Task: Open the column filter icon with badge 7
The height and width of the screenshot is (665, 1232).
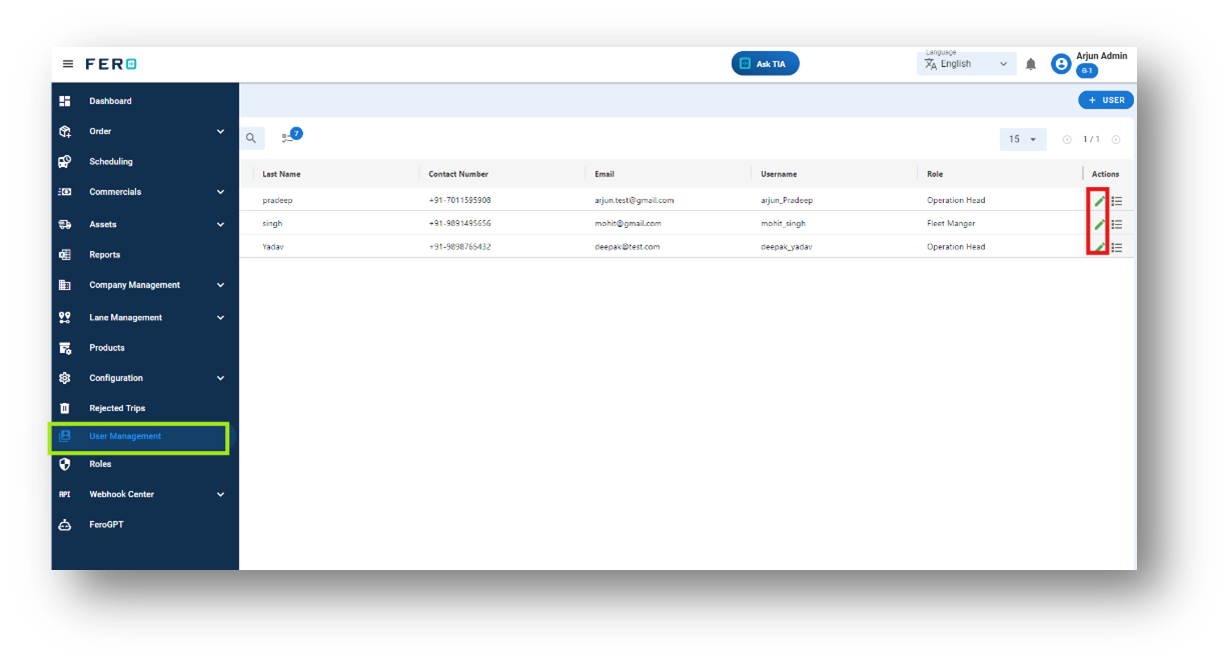Action: click(291, 136)
